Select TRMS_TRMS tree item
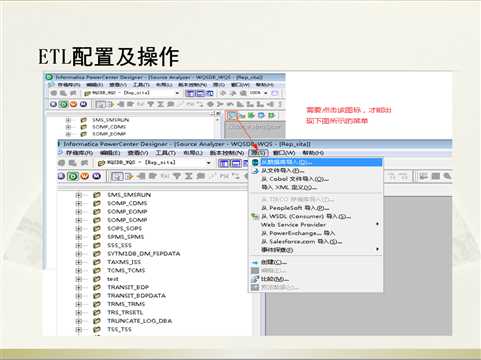 pos(126,304)
